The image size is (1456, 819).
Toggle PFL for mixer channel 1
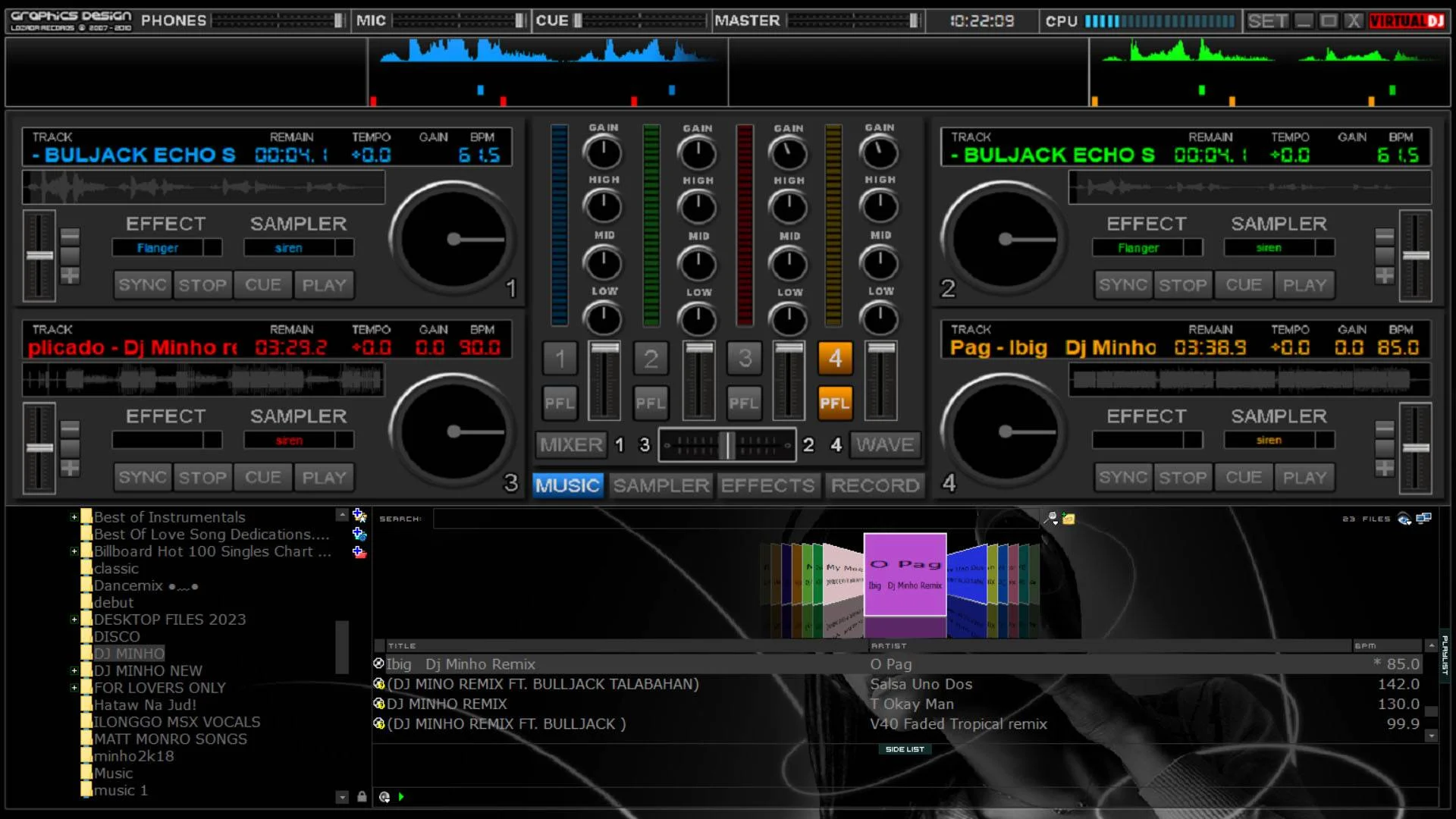pos(560,403)
